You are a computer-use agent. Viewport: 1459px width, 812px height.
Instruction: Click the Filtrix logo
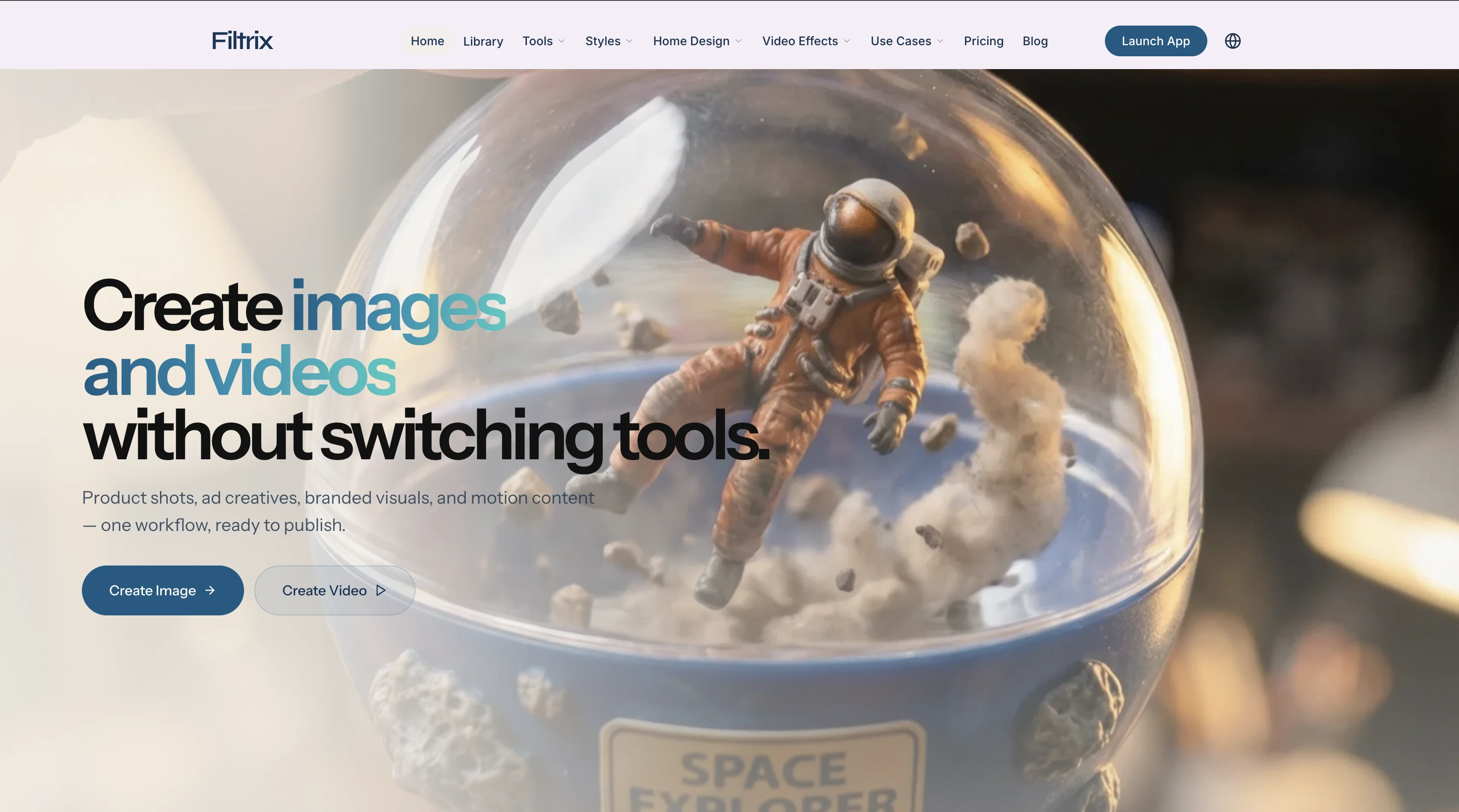coord(242,41)
